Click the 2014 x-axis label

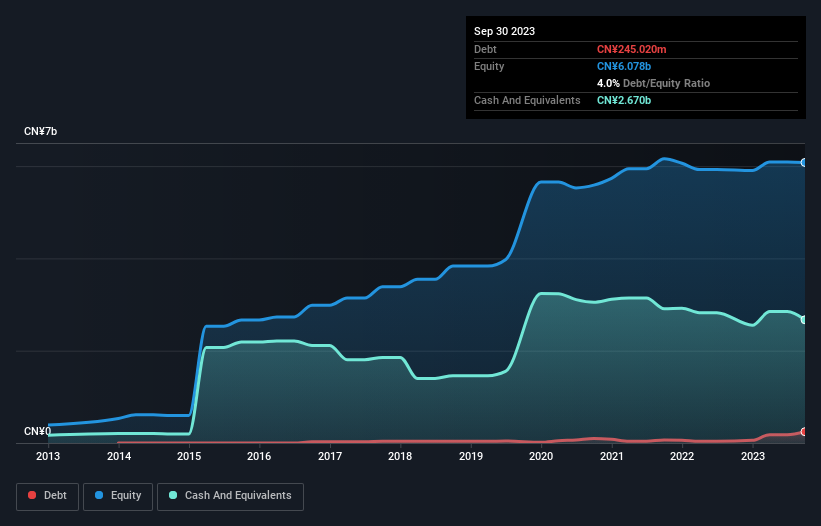[119, 456]
